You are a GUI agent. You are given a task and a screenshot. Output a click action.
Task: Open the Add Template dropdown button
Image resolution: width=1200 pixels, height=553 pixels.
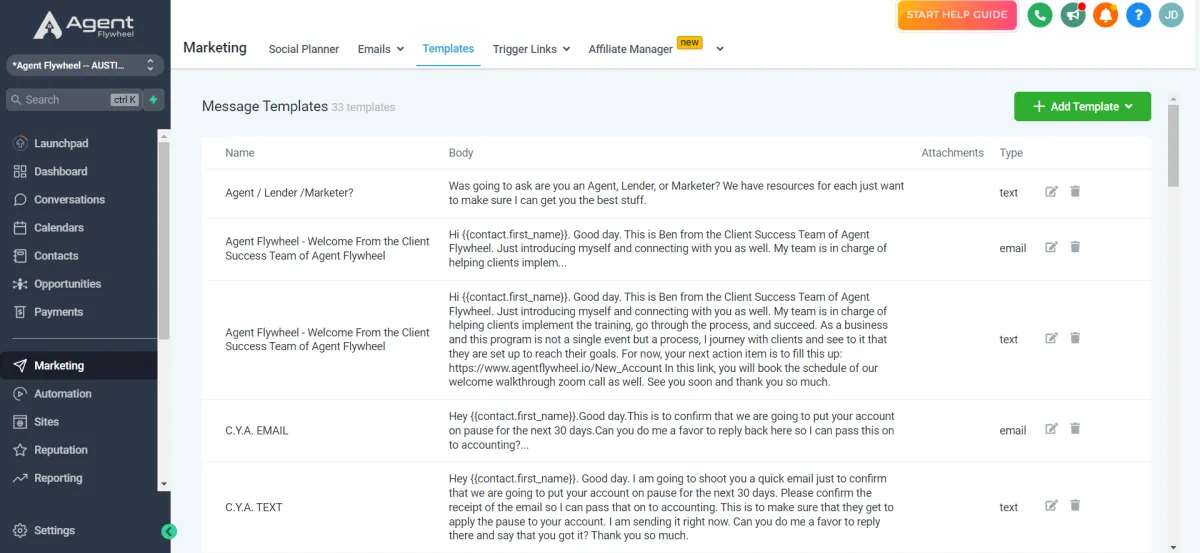[1082, 106]
